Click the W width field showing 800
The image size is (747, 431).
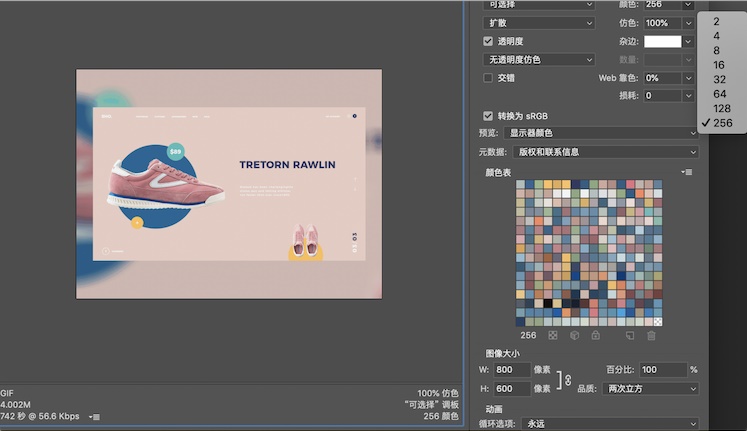(512, 370)
